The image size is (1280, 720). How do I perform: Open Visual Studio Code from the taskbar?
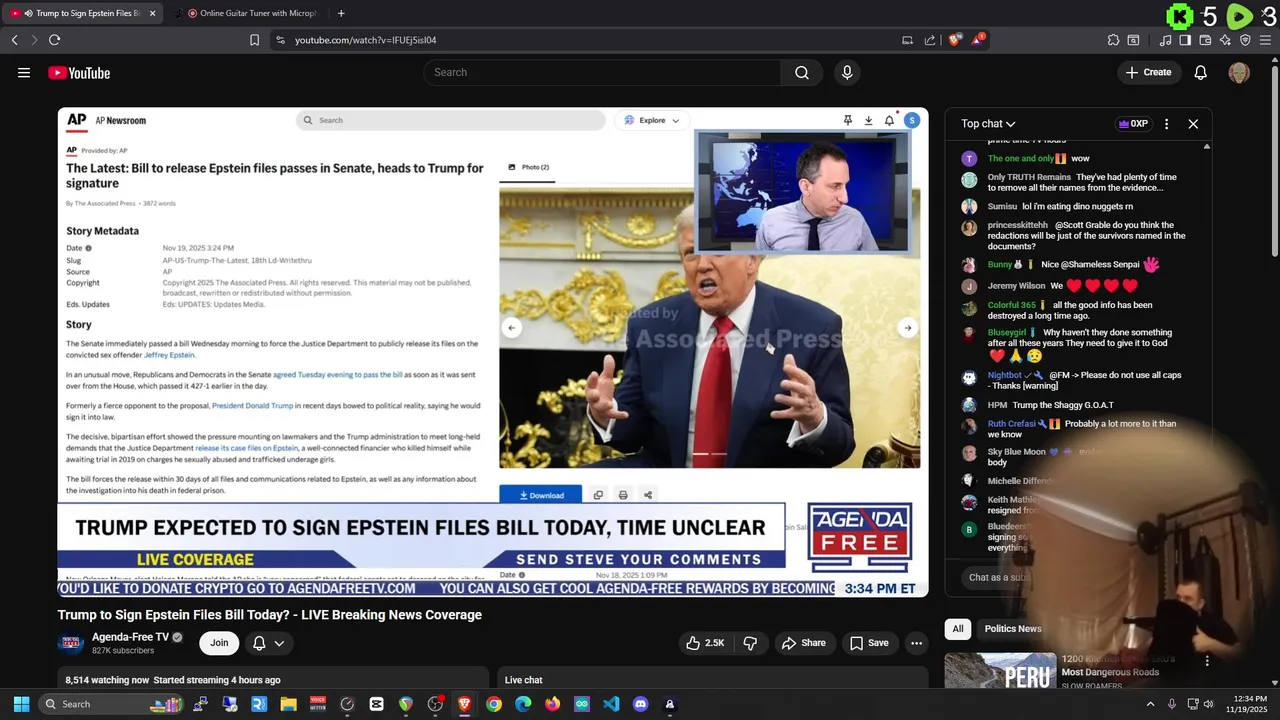coord(611,704)
